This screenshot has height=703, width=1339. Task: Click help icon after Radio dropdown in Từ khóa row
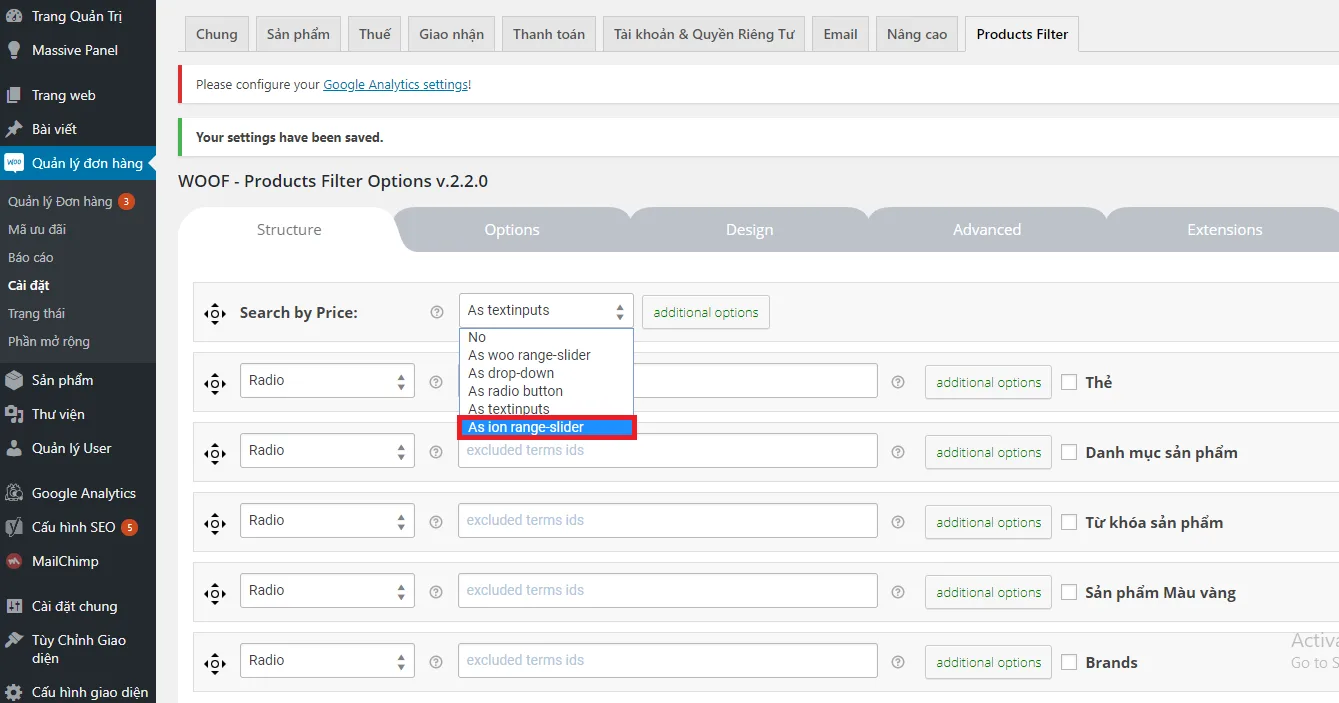pyautogui.click(x=435, y=522)
